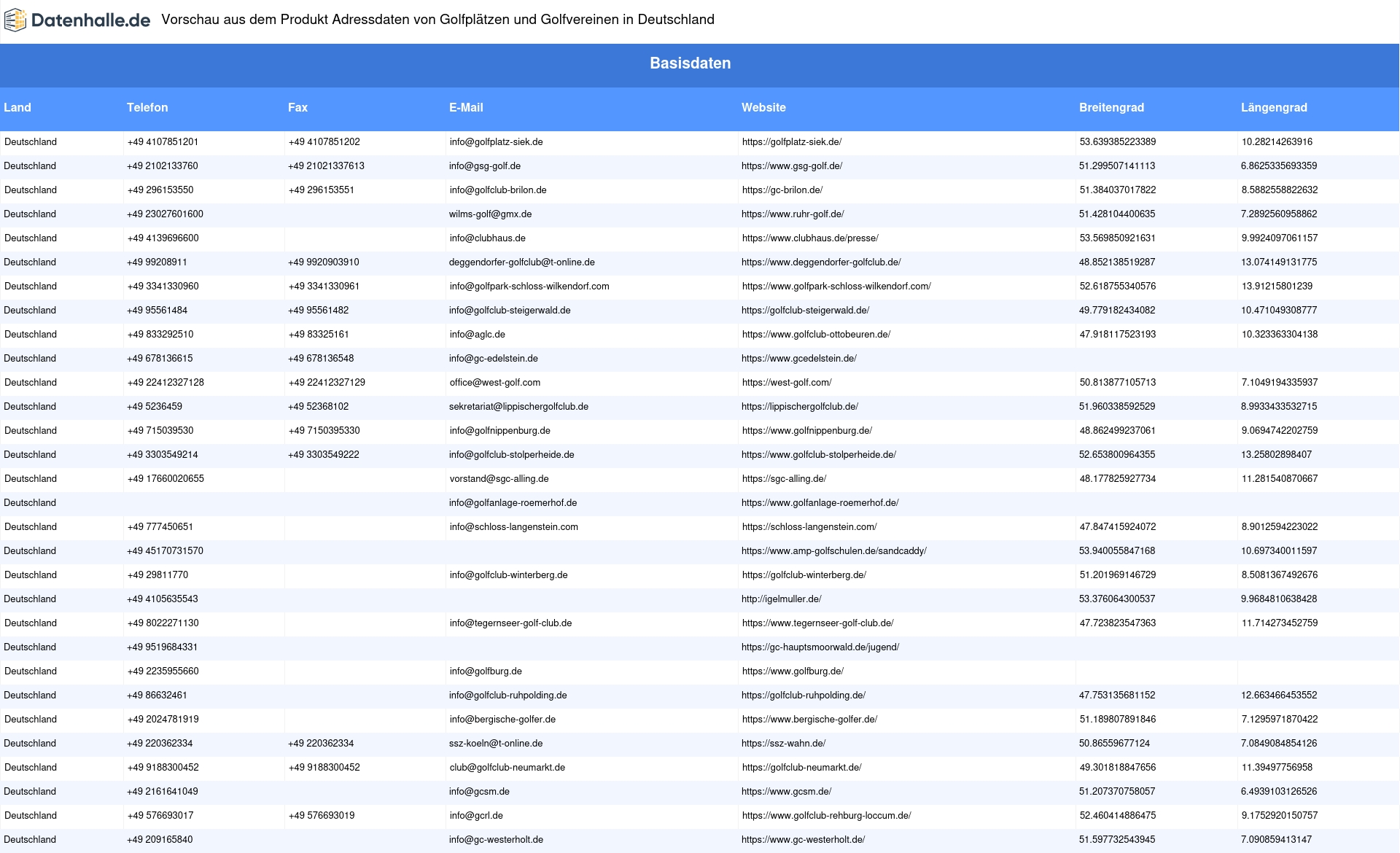The height and width of the screenshot is (853, 1400).
Task: Click phone number +49 17660020655
Action: (166, 479)
